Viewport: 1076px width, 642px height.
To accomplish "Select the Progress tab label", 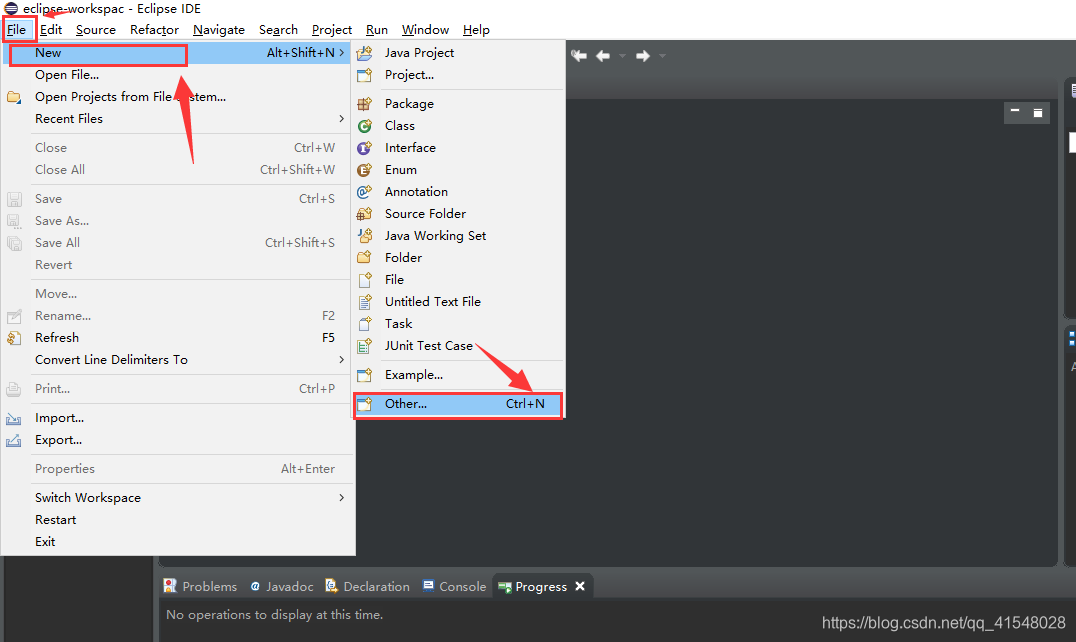I will (541, 586).
